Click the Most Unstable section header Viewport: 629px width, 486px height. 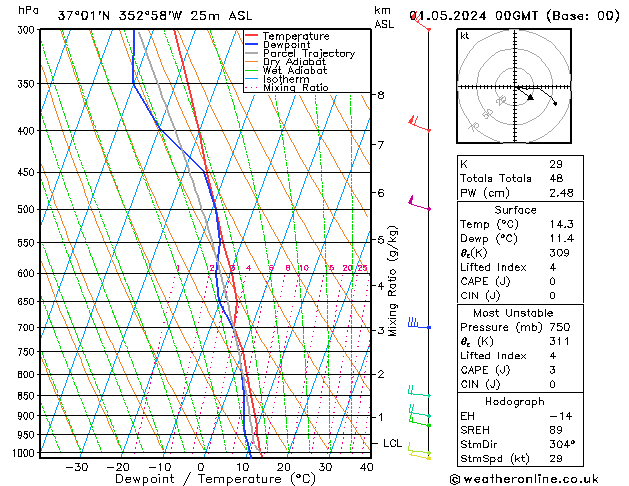coord(514,312)
